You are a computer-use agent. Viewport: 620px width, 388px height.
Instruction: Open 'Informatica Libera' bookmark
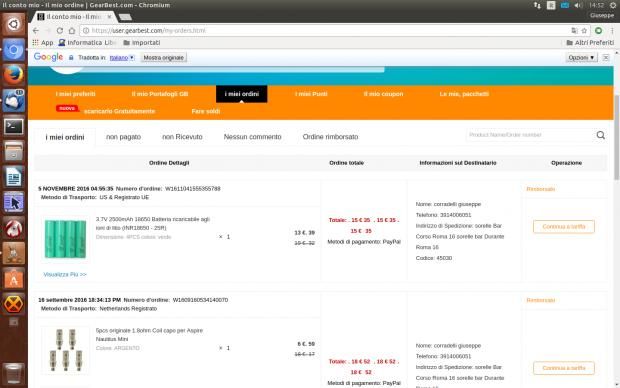point(87,42)
